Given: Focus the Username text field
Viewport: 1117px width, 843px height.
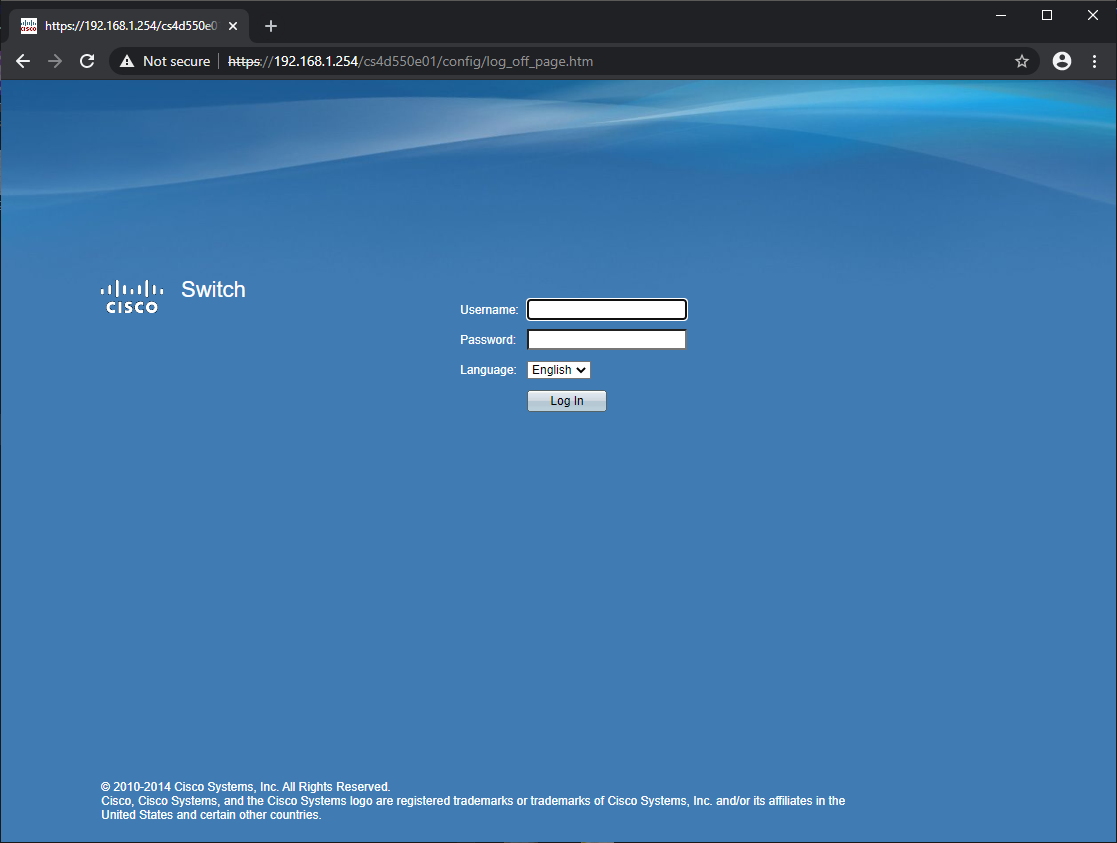Looking at the screenshot, I should pos(606,310).
